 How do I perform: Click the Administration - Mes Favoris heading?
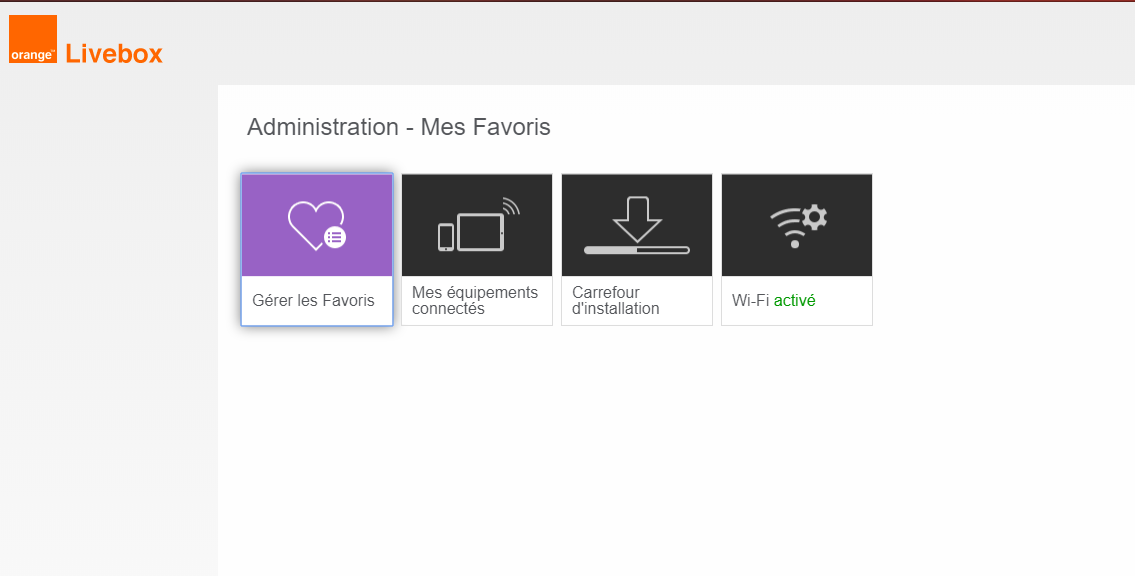coord(398,127)
